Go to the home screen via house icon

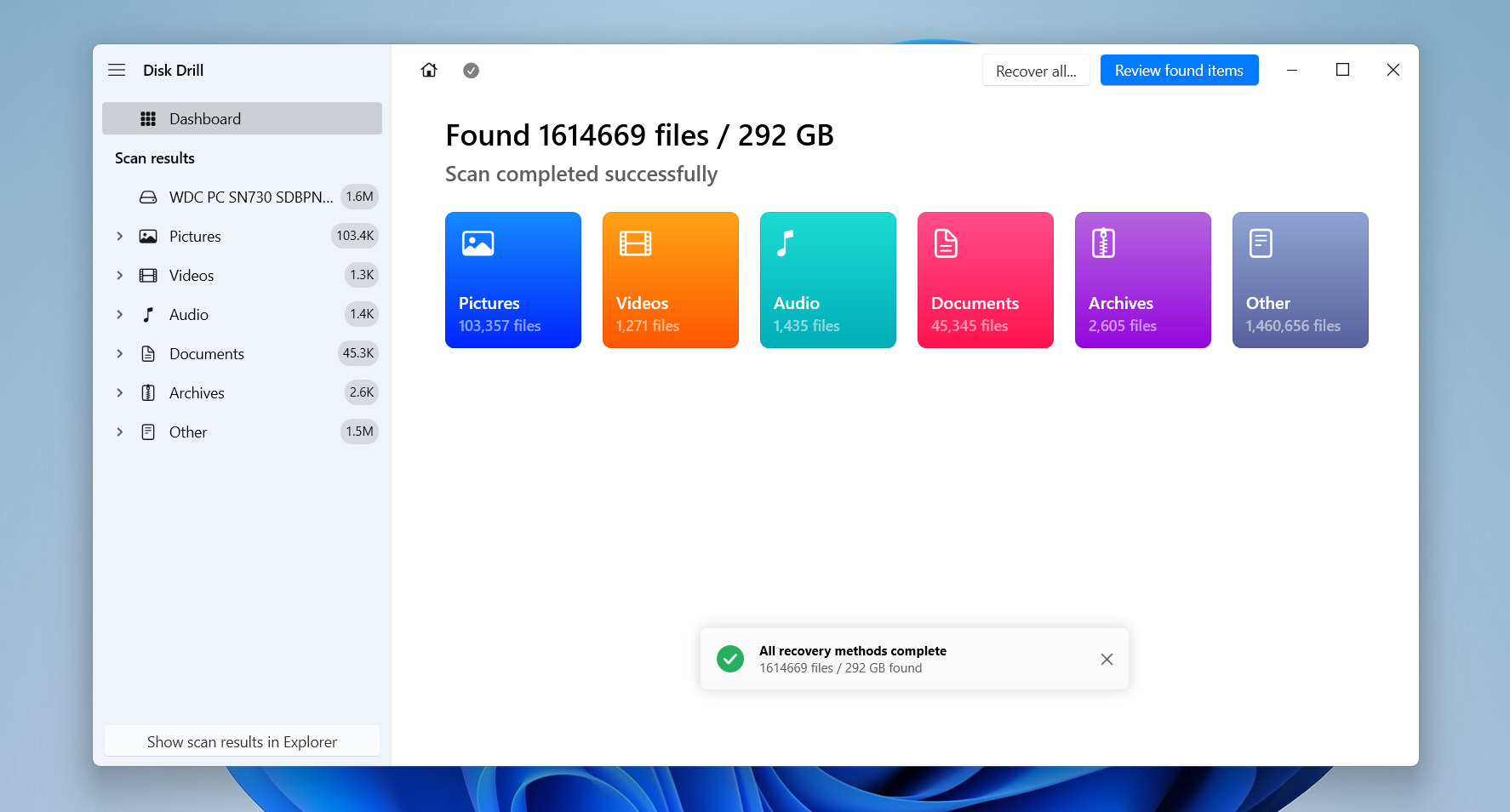pyautogui.click(x=429, y=70)
